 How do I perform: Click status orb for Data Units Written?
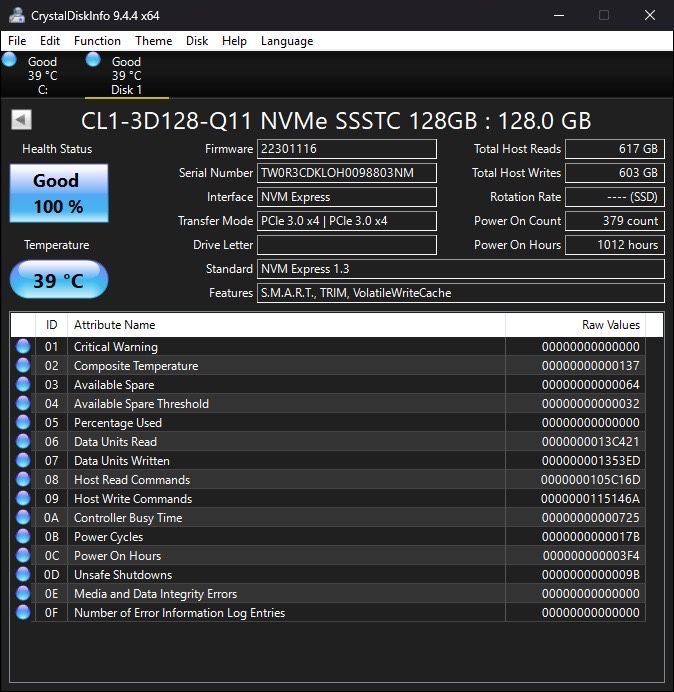click(x=23, y=460)
